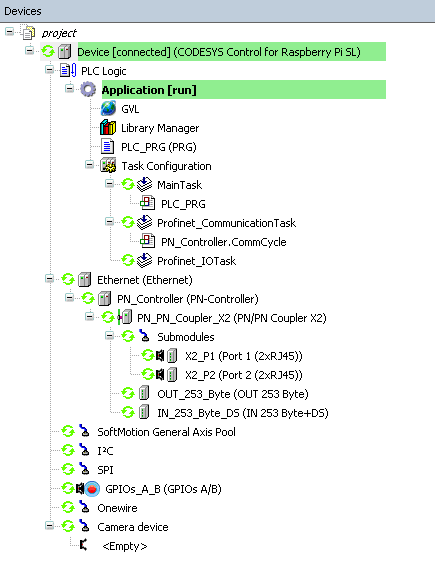The width and height of the screenshot is (435, 571).
Task: Click the PLC Logic icon
Action: pyautogui.click(x=68, y=70)
